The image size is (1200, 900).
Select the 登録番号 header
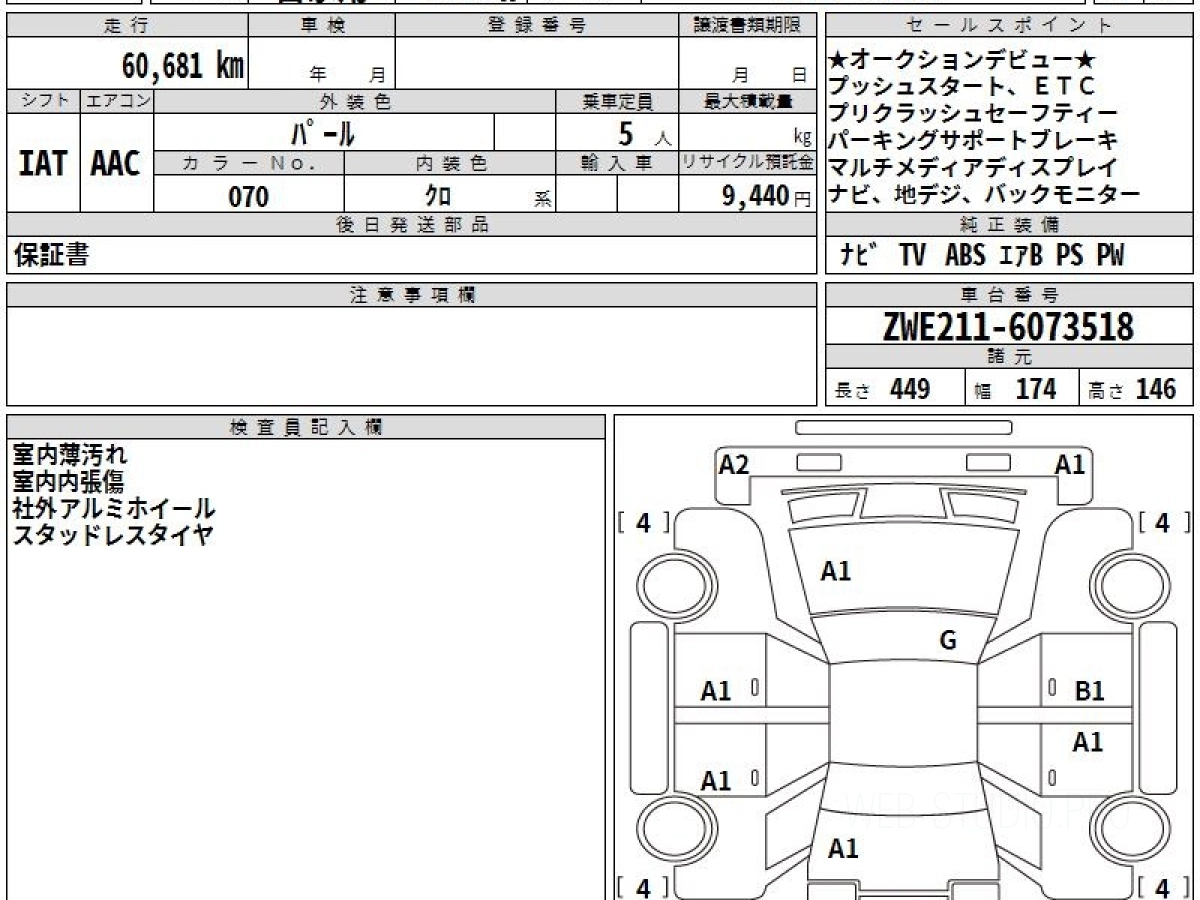pos(537,26)
